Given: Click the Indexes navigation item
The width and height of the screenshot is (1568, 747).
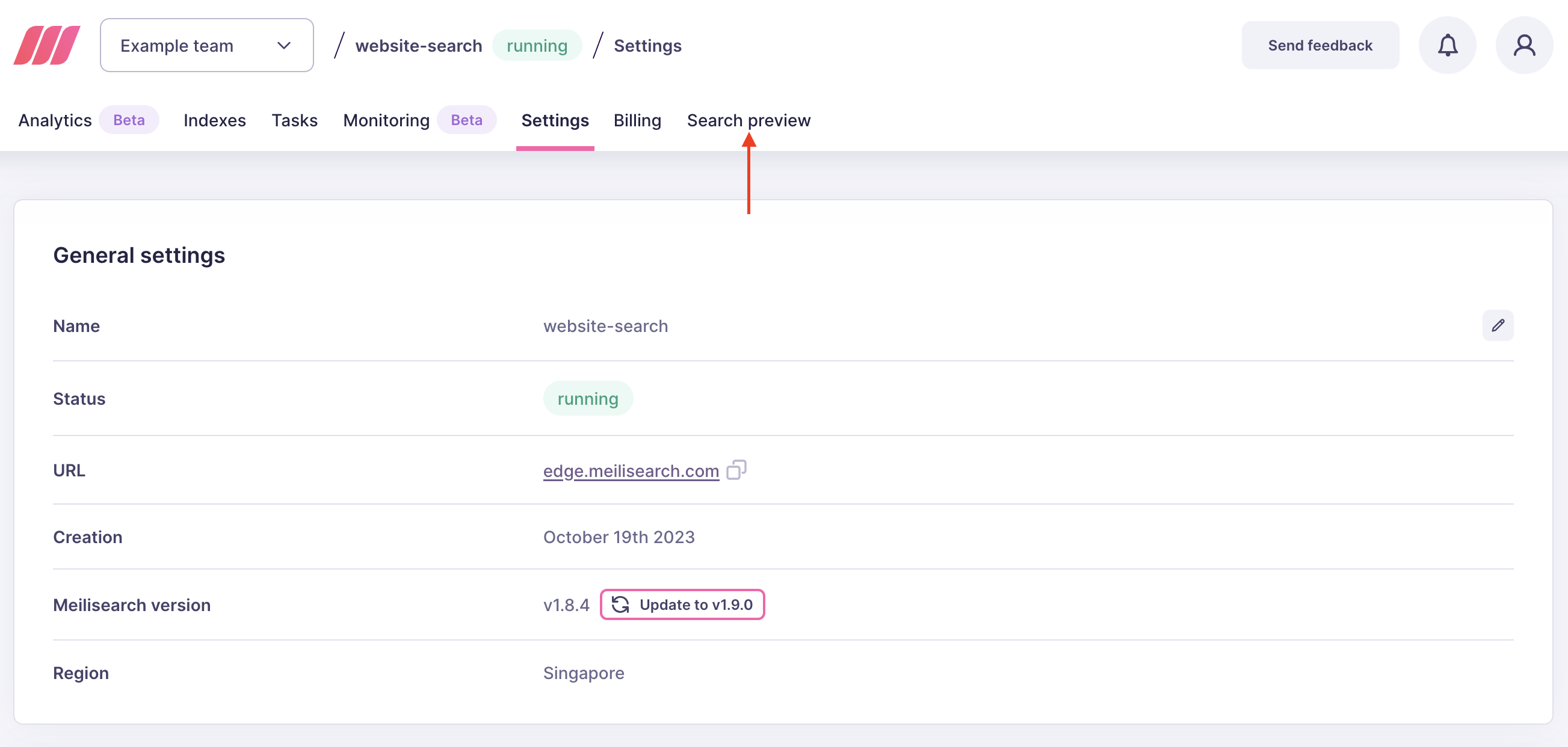Looking at the screenshot, I should tap(215, 120).
